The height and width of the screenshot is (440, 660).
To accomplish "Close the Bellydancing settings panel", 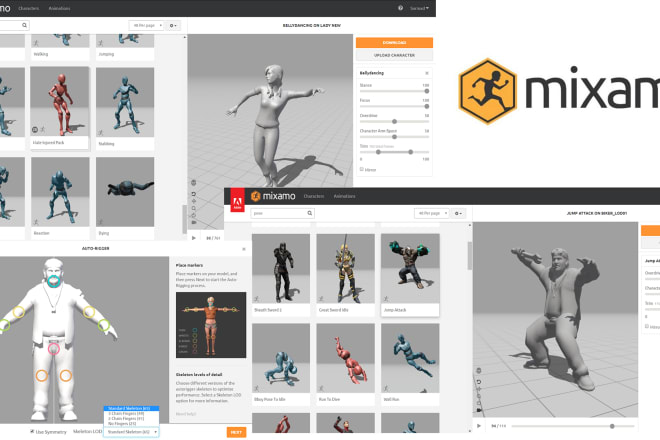I will click(x=427, y=73).
